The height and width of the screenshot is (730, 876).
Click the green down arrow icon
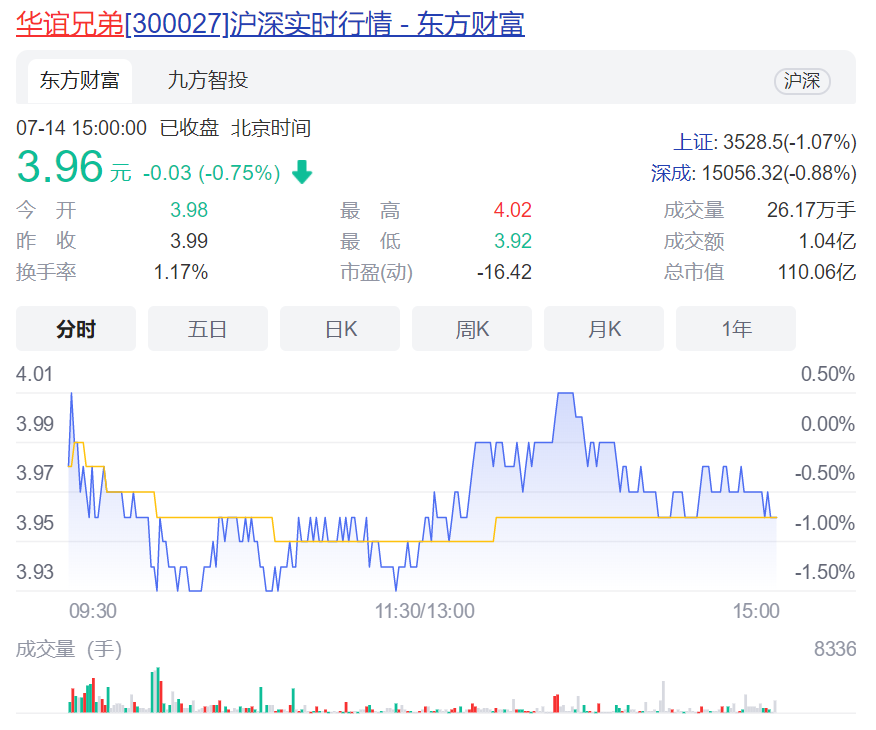tap(302, 172)
